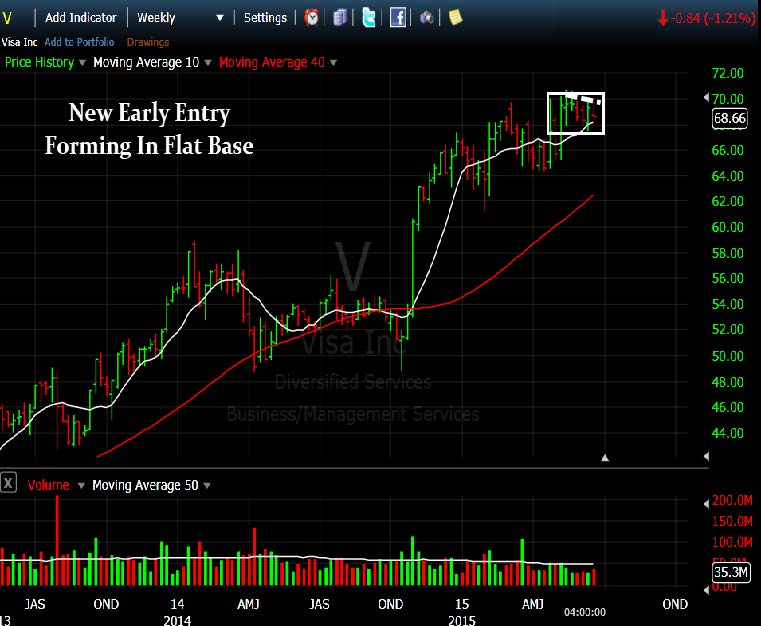Open chart Settings
Viewport: 761px width, 626px height.
coord(265,18)
